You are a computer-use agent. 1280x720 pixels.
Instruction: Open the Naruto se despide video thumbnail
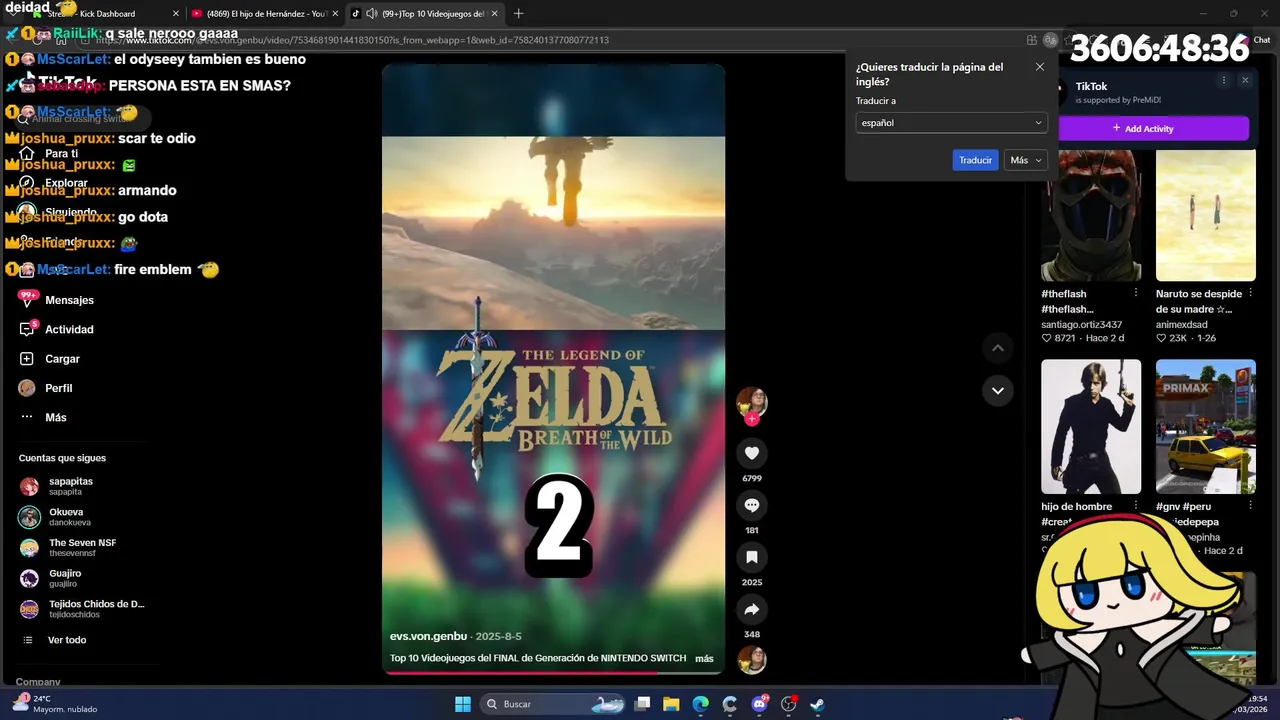1206,215
